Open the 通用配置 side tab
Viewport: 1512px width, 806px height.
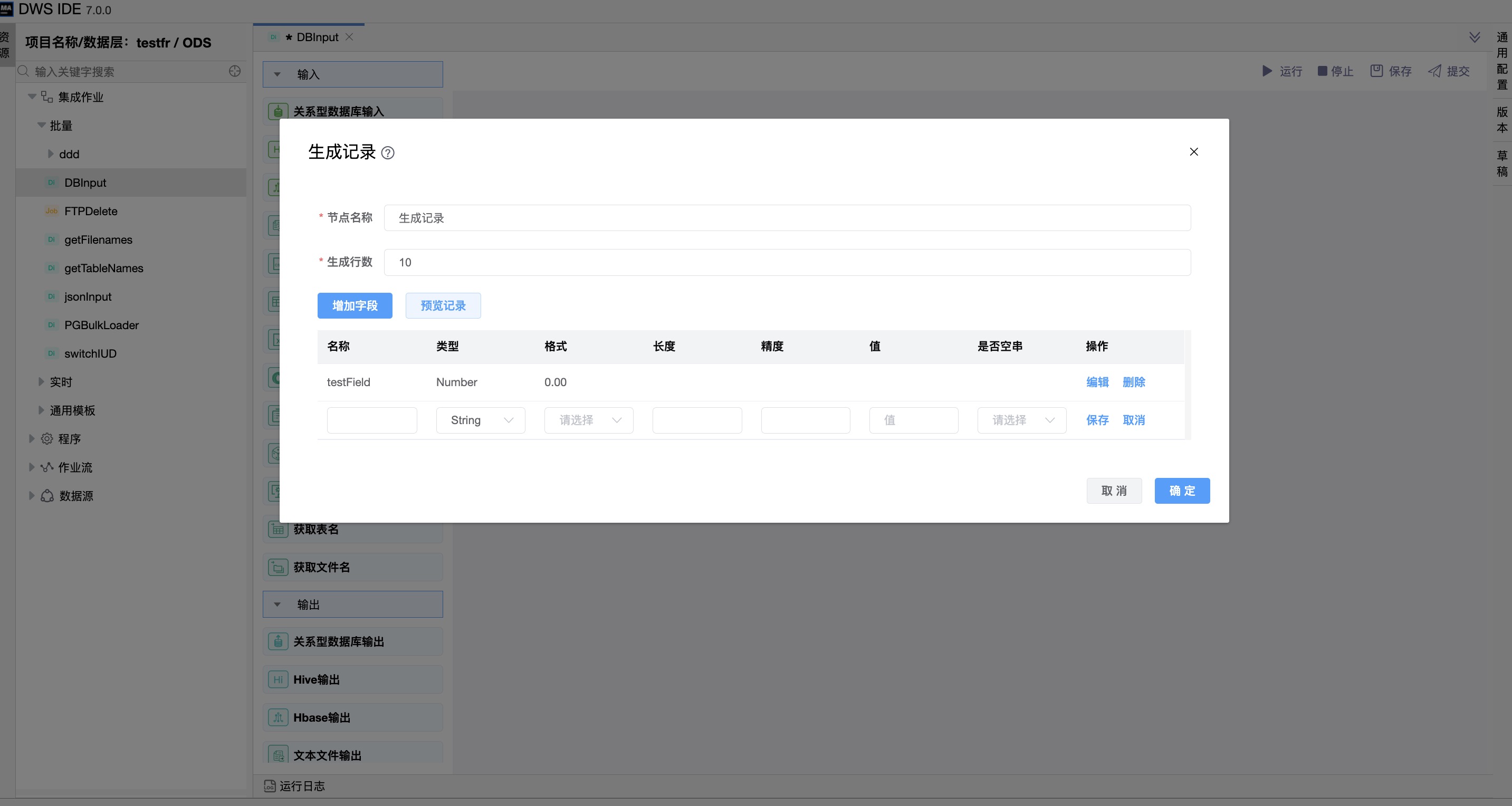[x=1501, y=61]
